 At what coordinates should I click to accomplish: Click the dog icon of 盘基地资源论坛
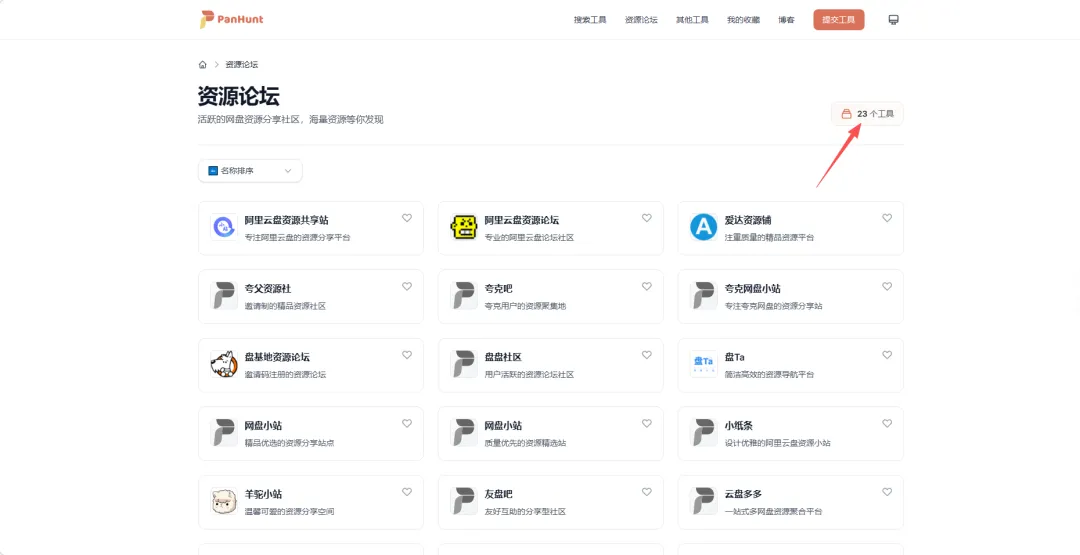[x=224, y=364]
